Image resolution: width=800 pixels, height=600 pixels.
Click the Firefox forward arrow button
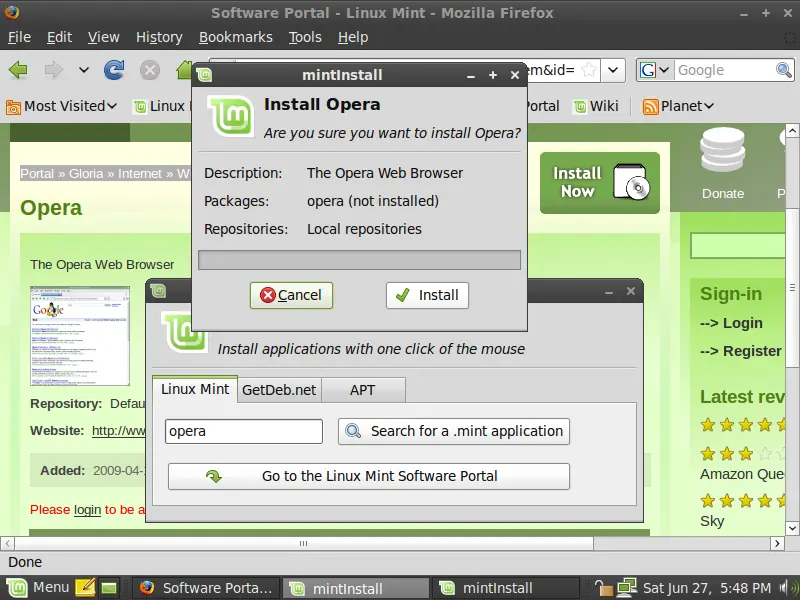[54, 70]
